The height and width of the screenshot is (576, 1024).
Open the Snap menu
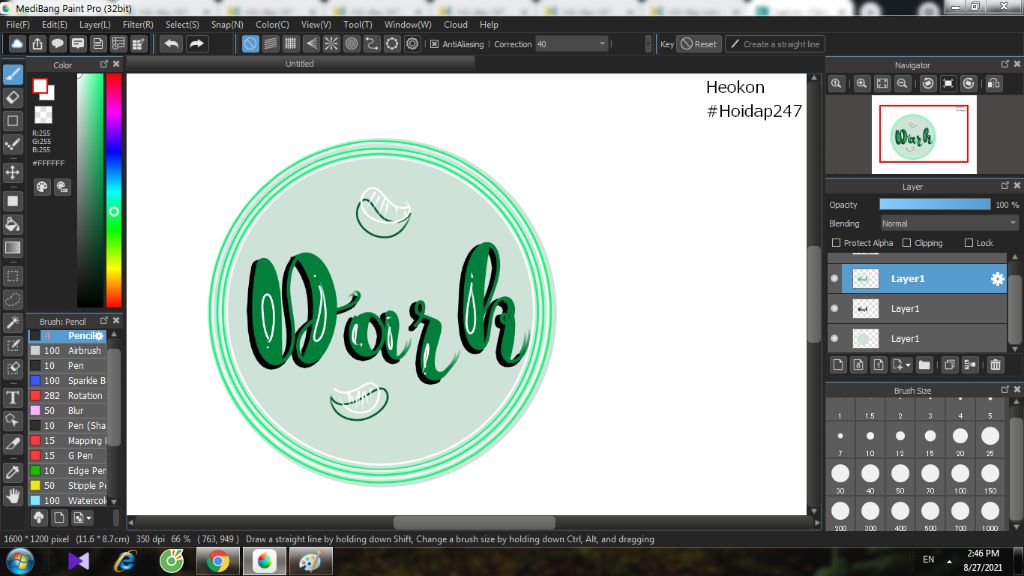click(227, 24)
